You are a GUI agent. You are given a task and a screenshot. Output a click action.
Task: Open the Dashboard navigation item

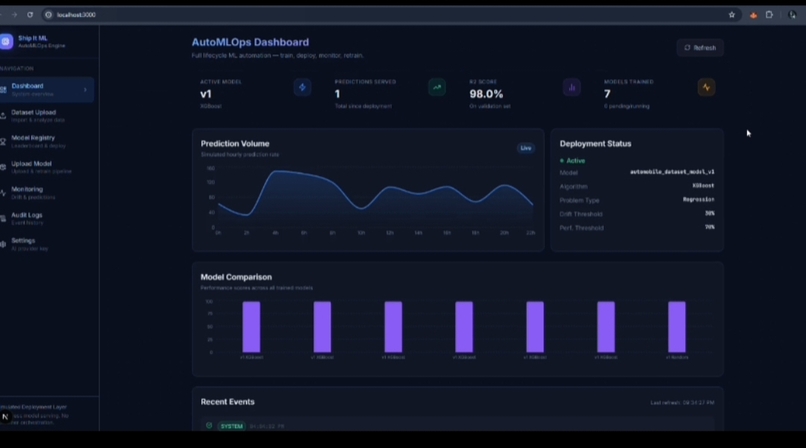point(47,89)
